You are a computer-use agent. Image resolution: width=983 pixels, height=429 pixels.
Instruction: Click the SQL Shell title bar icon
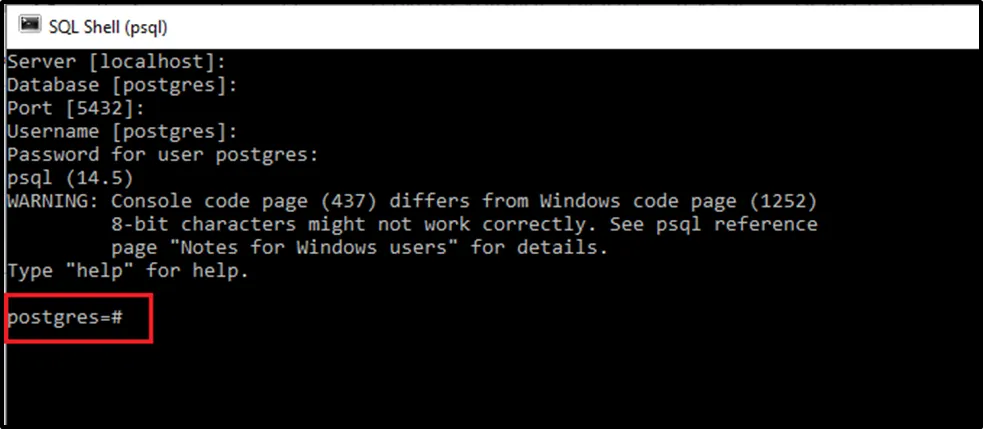[x=30, y=24]
